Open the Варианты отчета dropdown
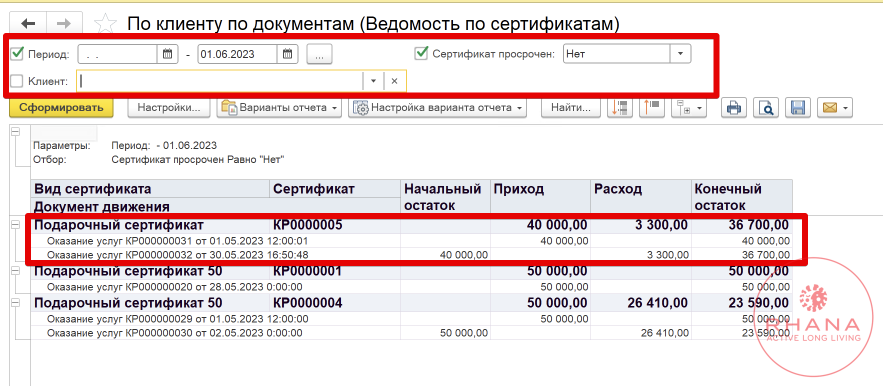 pos(279,108)
